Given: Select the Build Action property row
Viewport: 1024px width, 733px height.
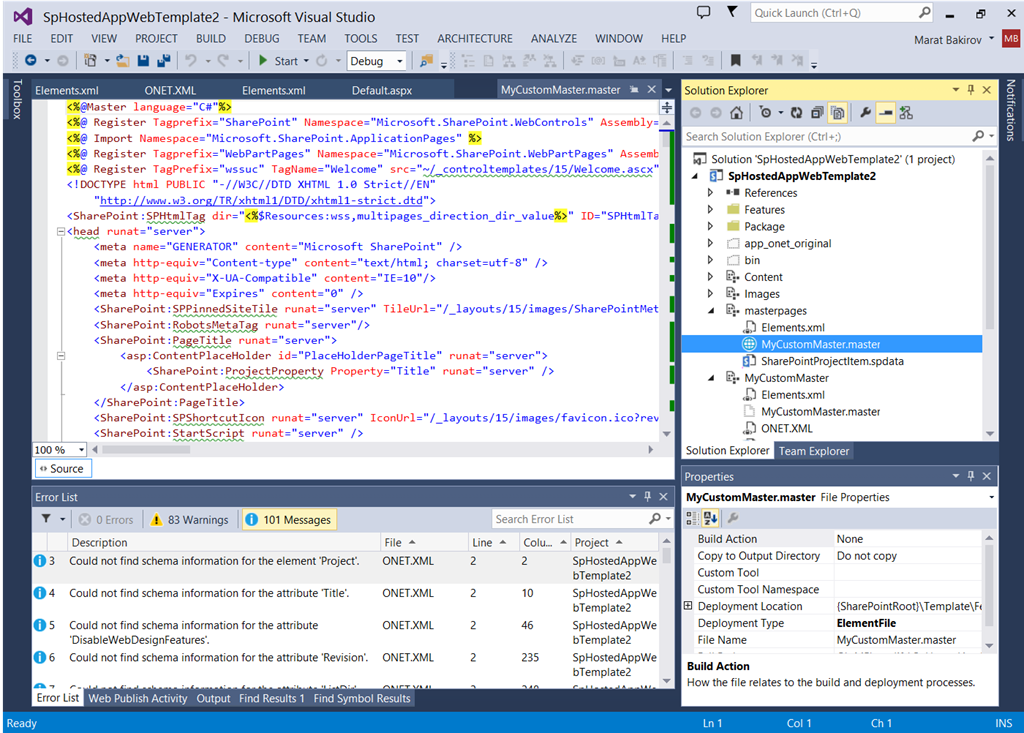Looking at the screenshot, I should coord(838,539).
